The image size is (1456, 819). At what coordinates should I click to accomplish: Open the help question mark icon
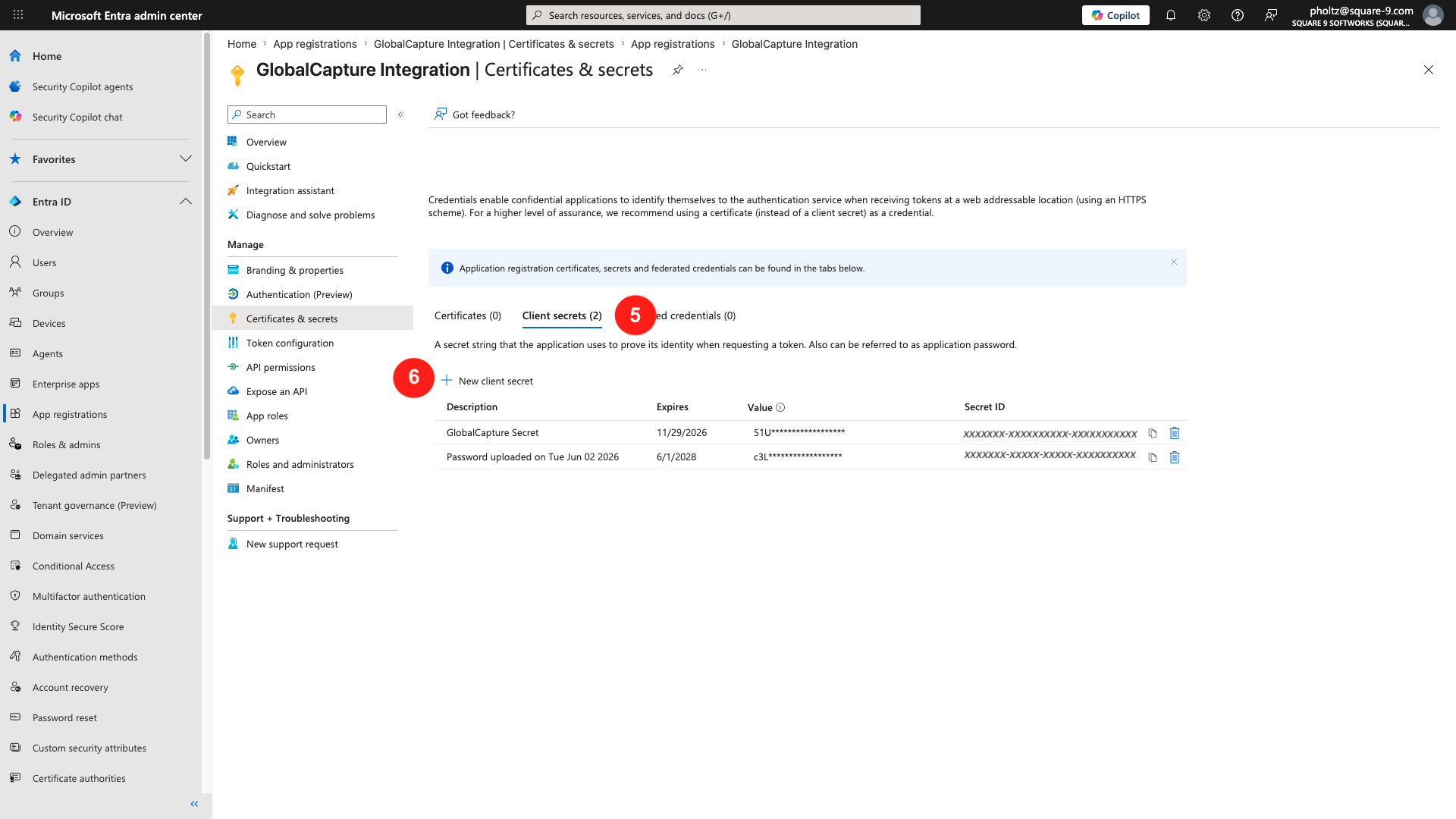tap(1238, 15)
